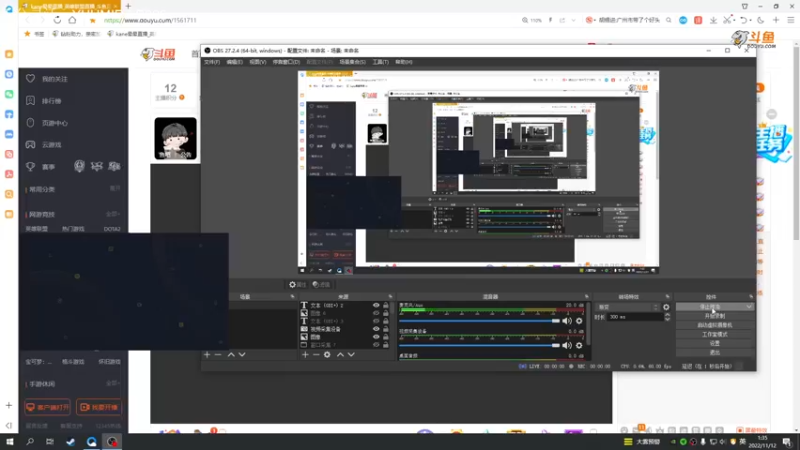Viewport: 800px width, 450px height.
Task: Pop out the Sources dock icon
Action: pos(390,296)
